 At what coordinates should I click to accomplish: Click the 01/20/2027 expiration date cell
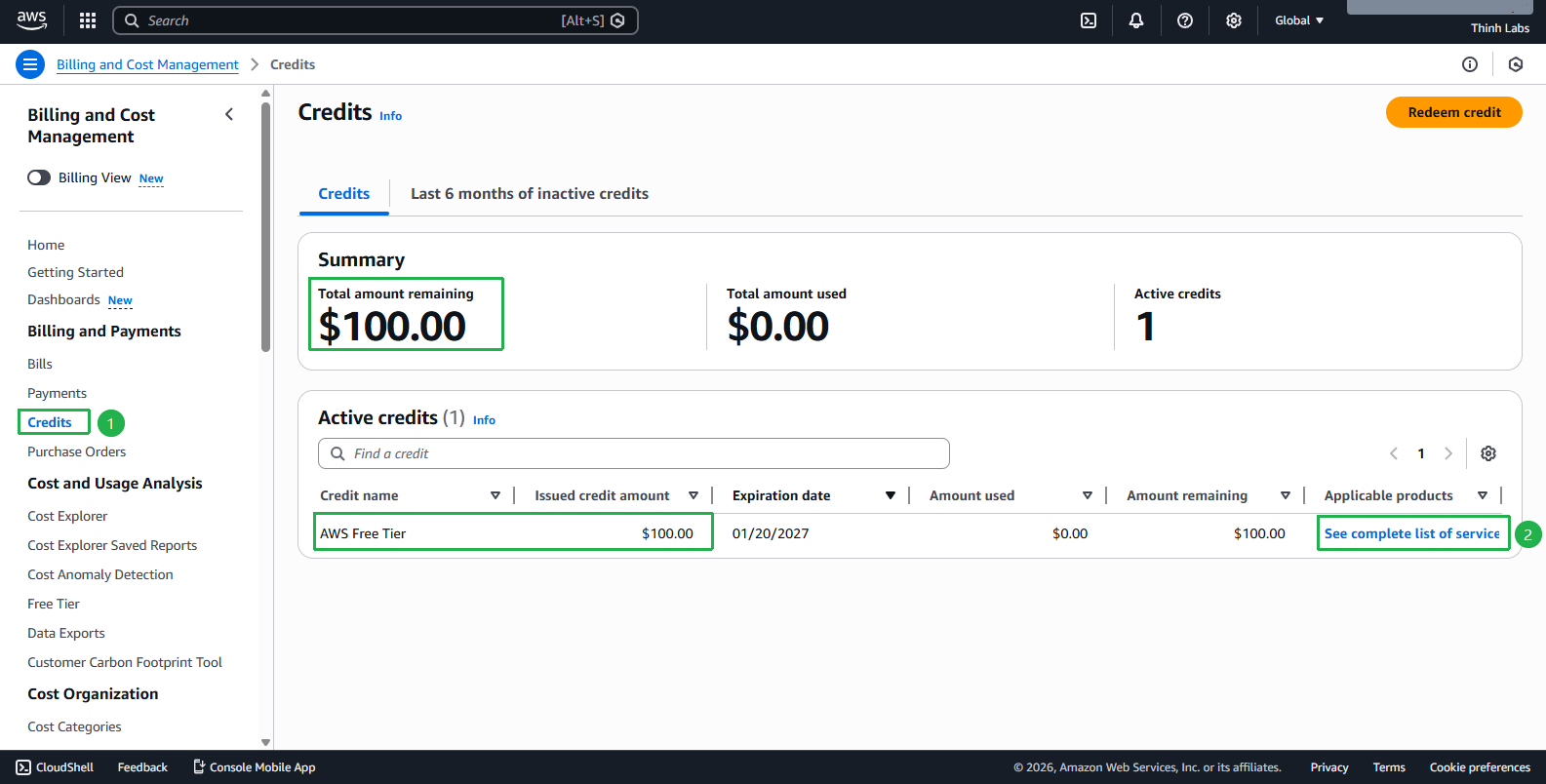pyautogui.click(x=771, y=533)
